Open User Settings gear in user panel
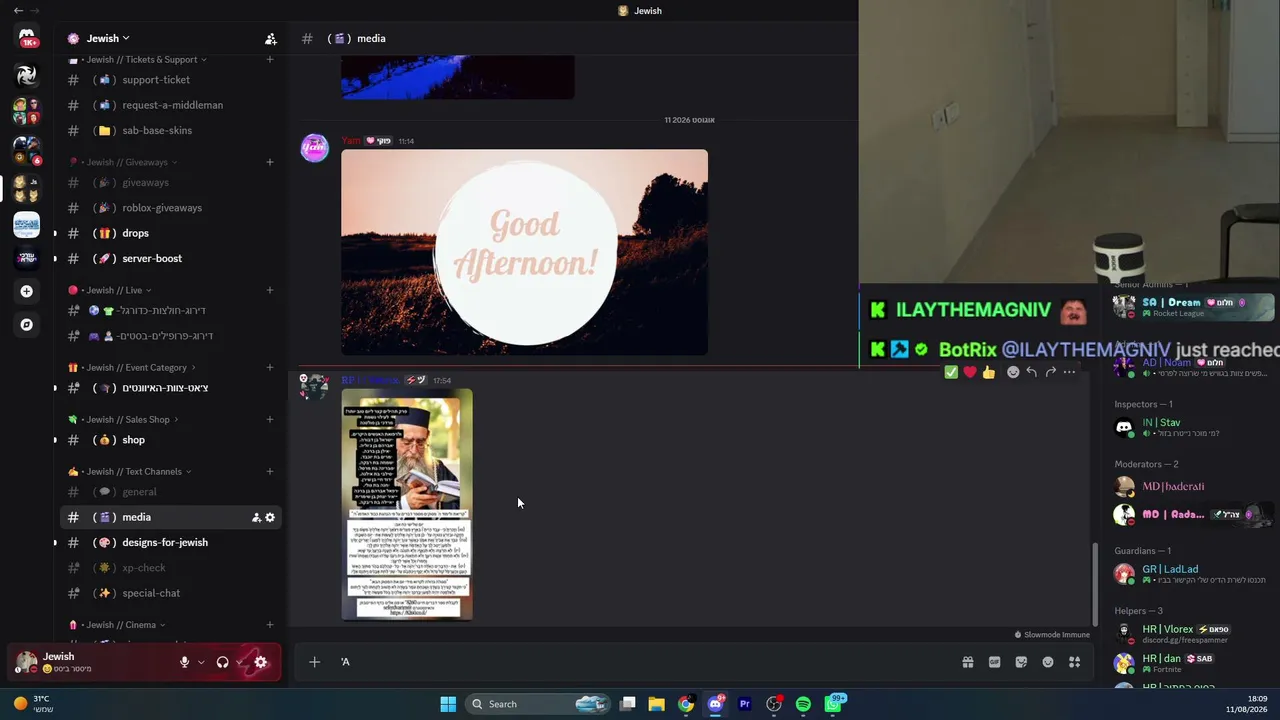Viewport: 1280px width, 720px height. pyautogui.click(x=261, y=662)
